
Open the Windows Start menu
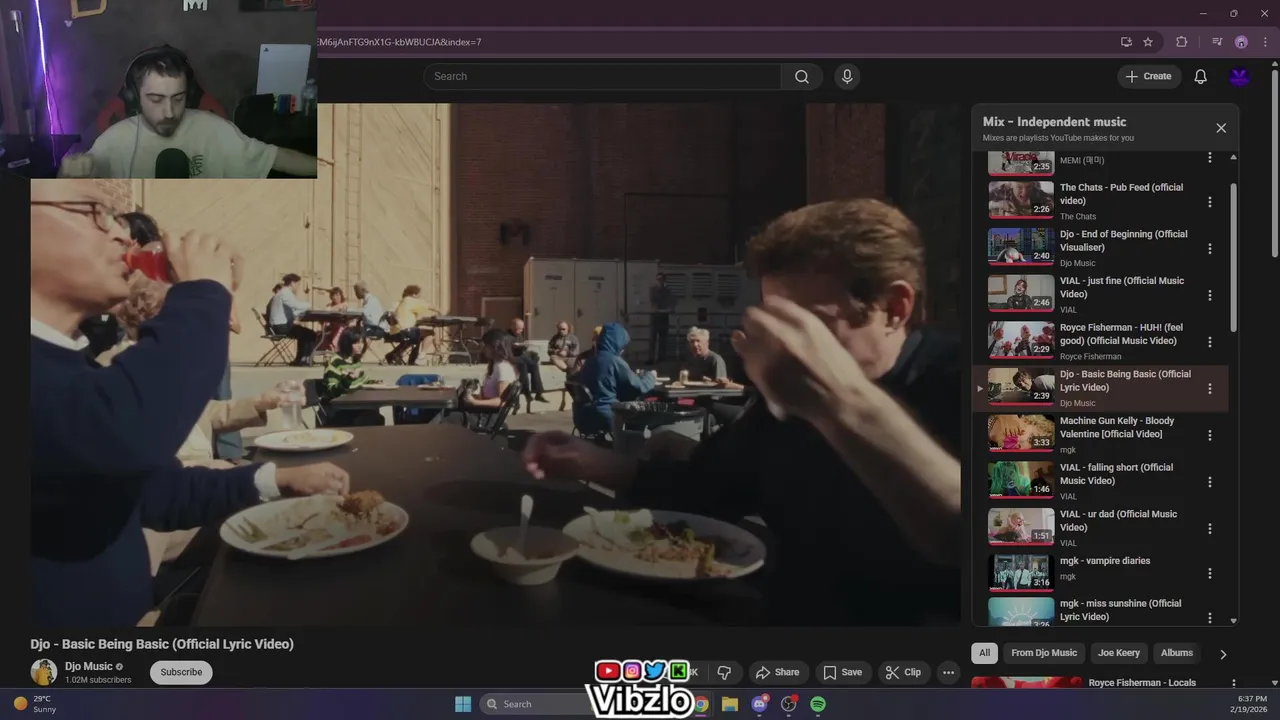coord(463,704)
